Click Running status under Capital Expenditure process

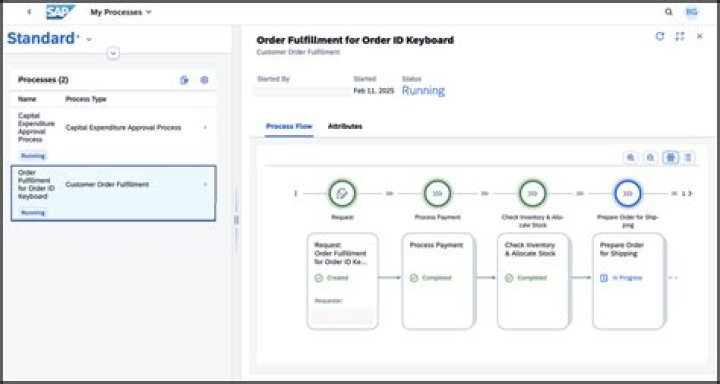pos(33,156)
